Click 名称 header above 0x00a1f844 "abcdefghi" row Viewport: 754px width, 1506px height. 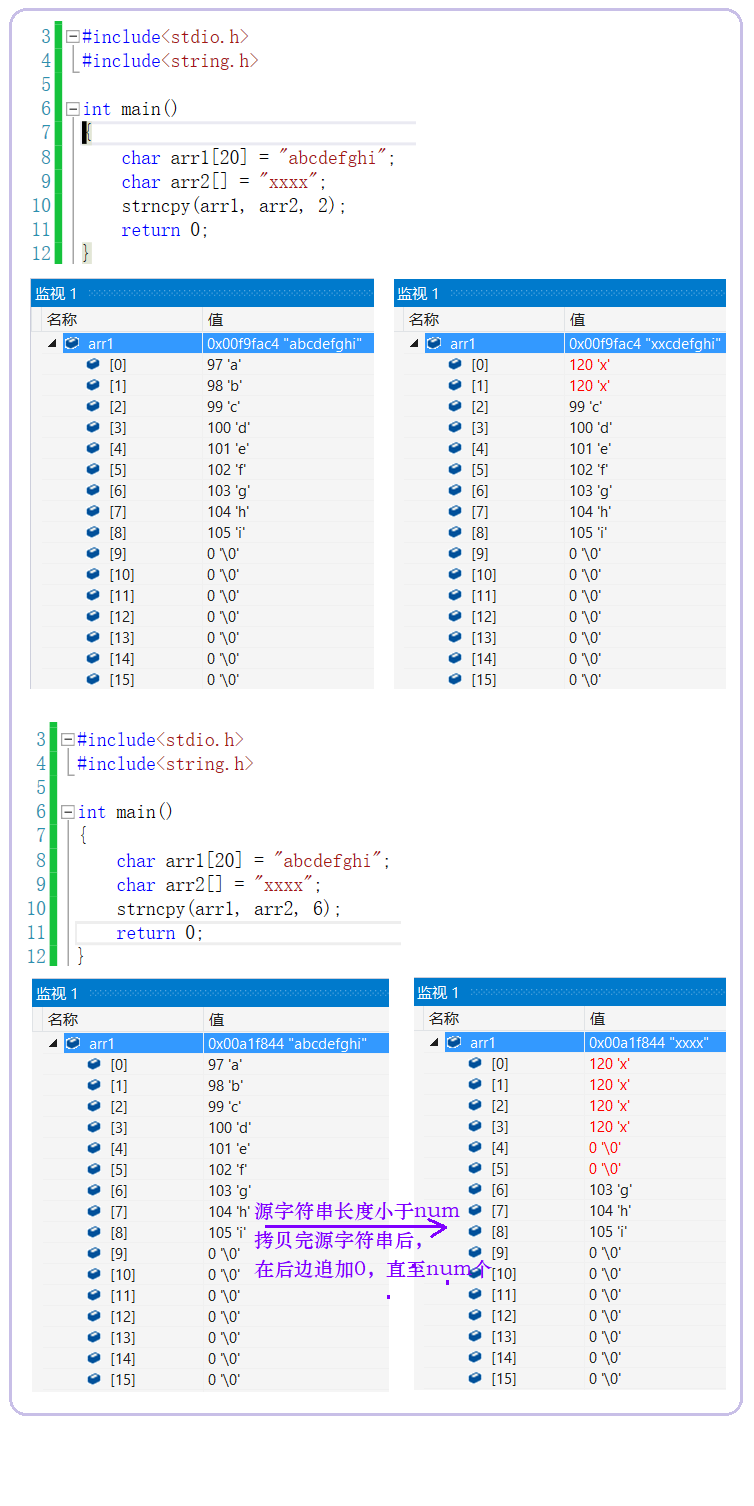(x=62, y=1019)
